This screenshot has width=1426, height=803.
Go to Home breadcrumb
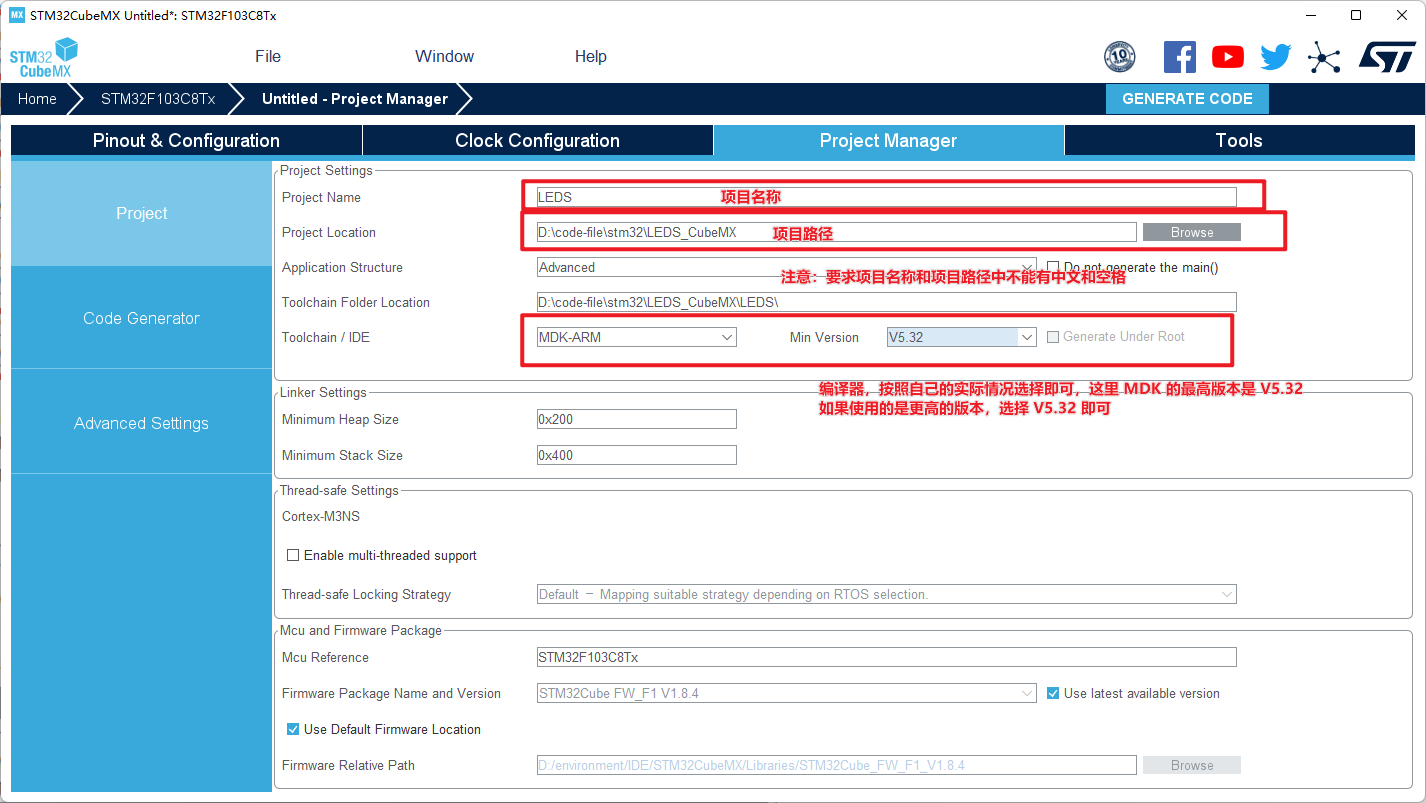[37, 99]
